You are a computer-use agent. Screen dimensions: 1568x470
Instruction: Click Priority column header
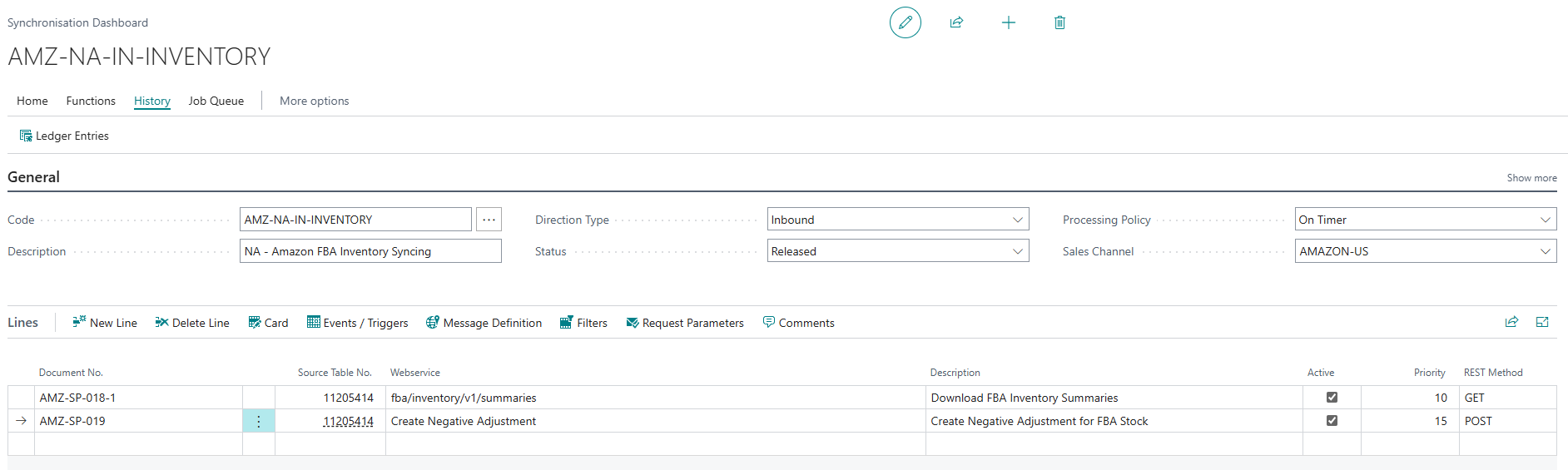coord(1429,373)
